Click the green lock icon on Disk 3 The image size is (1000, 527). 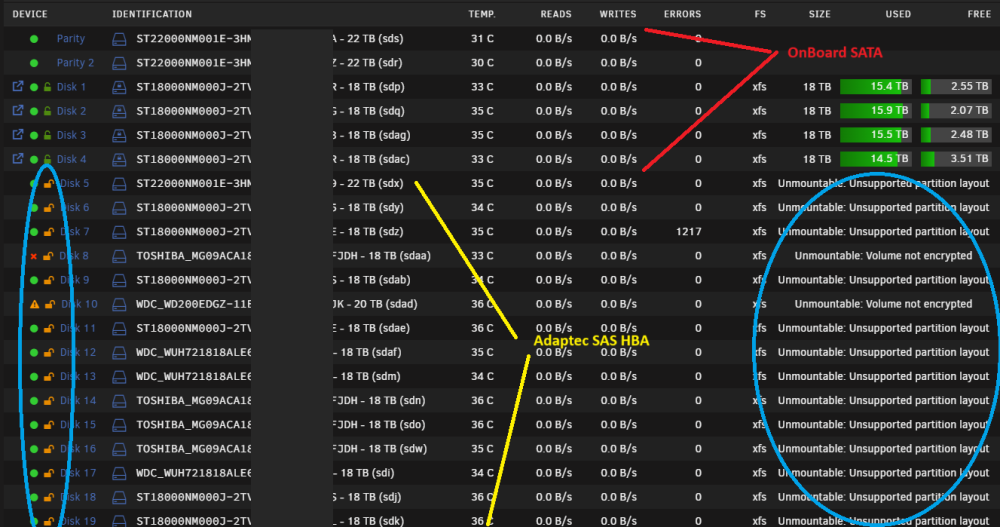(x=47, y=135)
